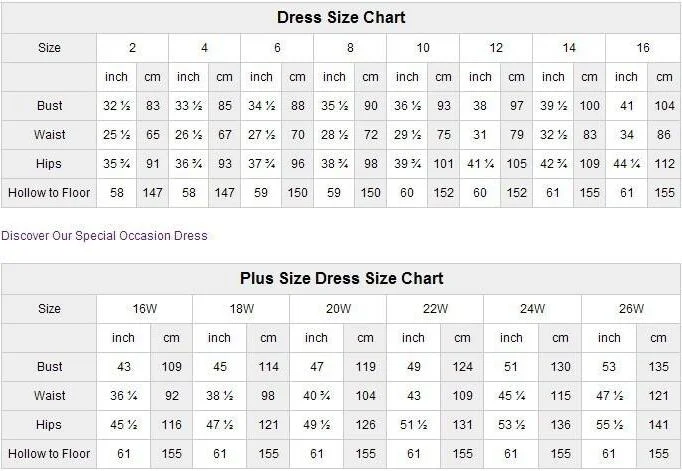This screenshot has width=682, height=471.
Task: Select the 20W column header
Action: click(x=339, y=309)
